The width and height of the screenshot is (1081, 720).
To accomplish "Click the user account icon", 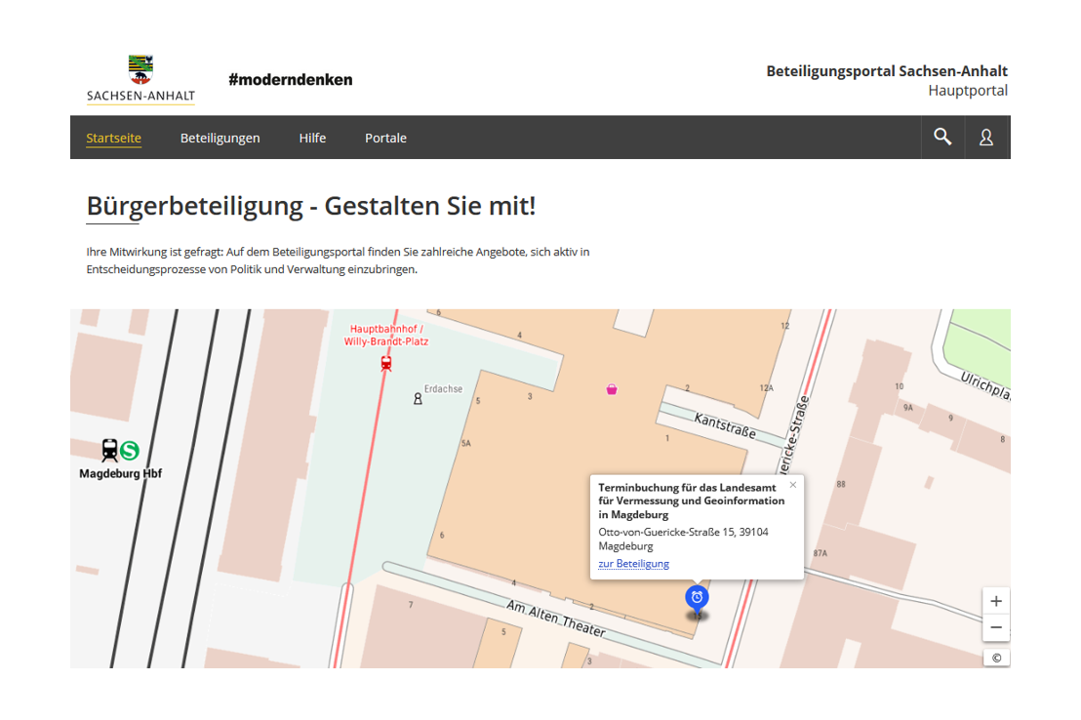I will click(x=986, y=138).
